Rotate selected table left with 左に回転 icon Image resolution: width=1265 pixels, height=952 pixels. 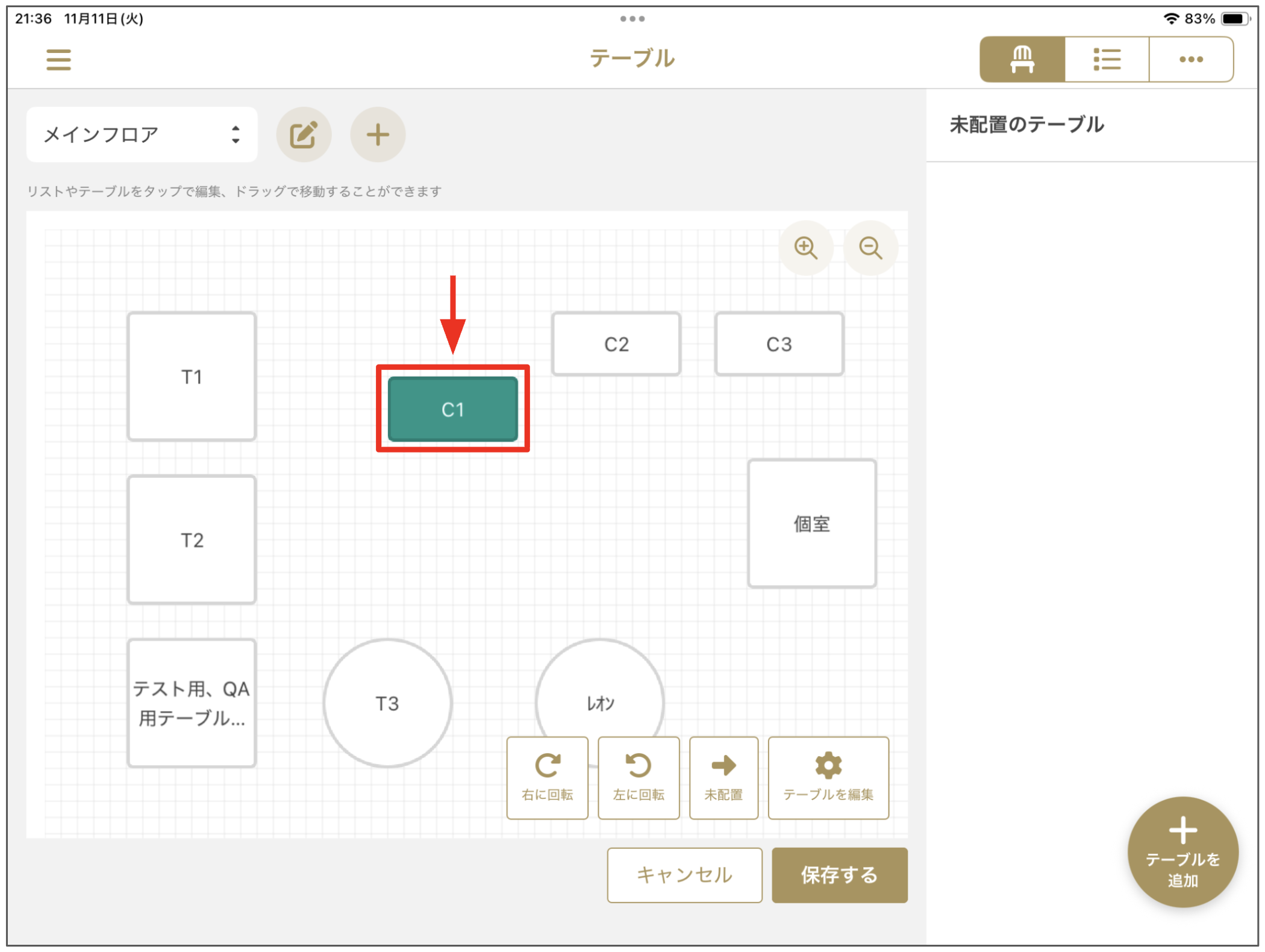pyautogui.click(x=639, y=777)
